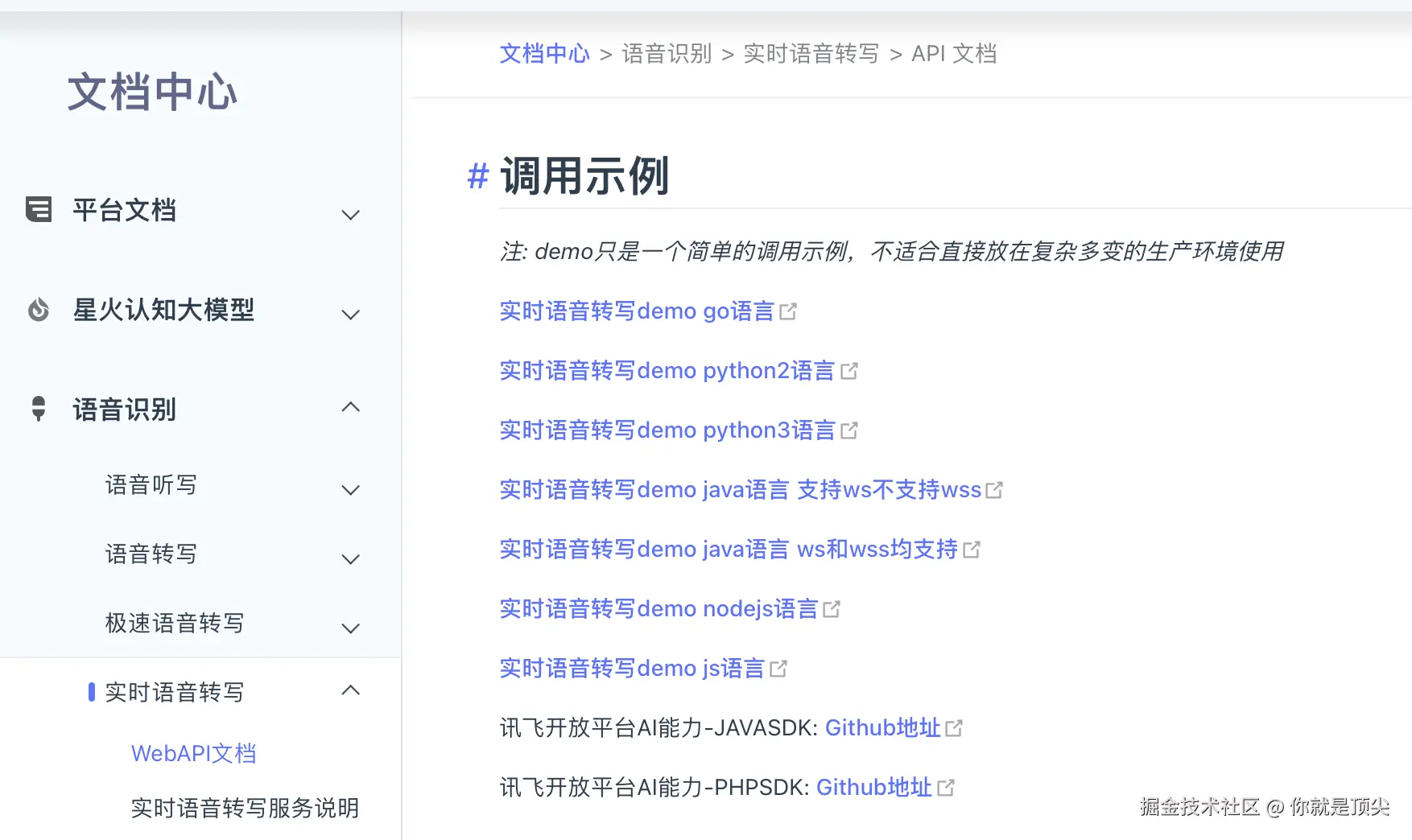This screenshot has height=840, width=1412.
Task: Click the external-link icon after go语言 demo
Action: pos(790,310)
